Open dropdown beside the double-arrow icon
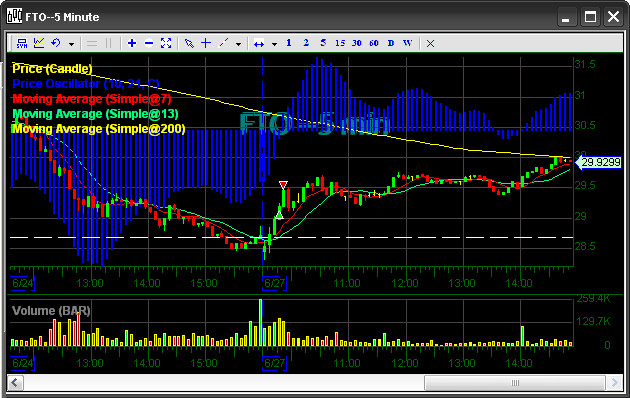Image resolution: width=630 pixels, height=398 pixels. point(274,44)
